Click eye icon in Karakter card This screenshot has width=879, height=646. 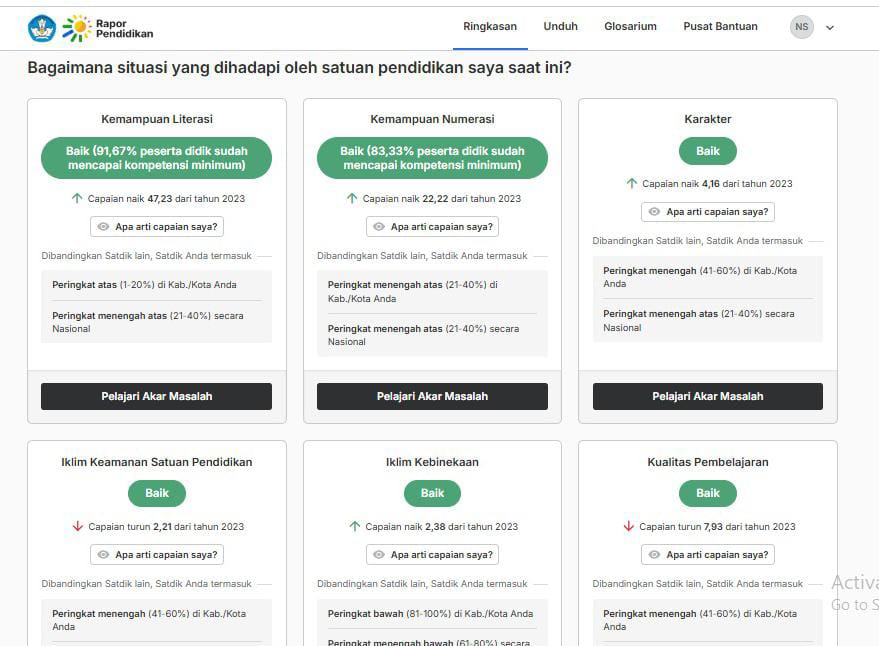654,212
